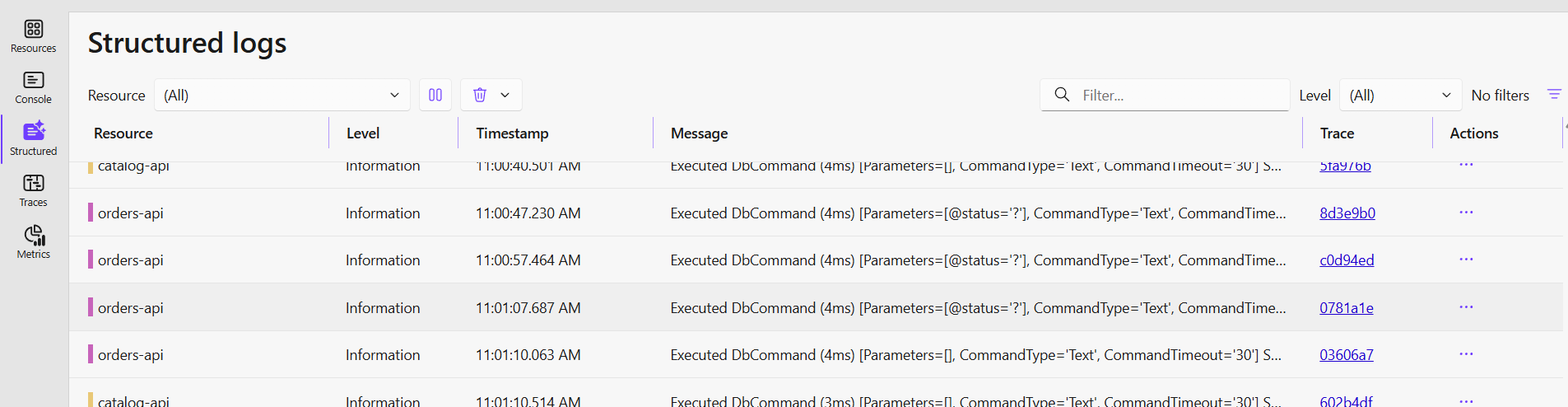Open trace link 03606a7
1568x407 pixels.
pyautogui.click(x=1347, y=354)
